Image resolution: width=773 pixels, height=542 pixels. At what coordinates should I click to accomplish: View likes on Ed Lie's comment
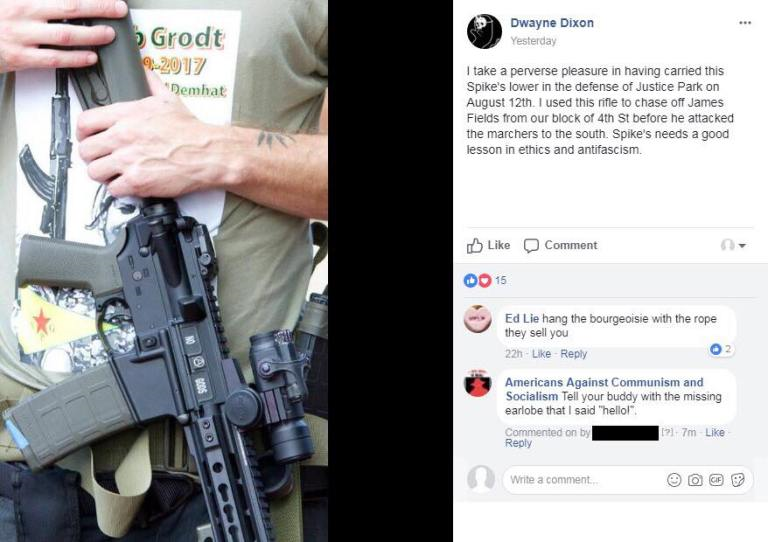(x=721, y=349)
